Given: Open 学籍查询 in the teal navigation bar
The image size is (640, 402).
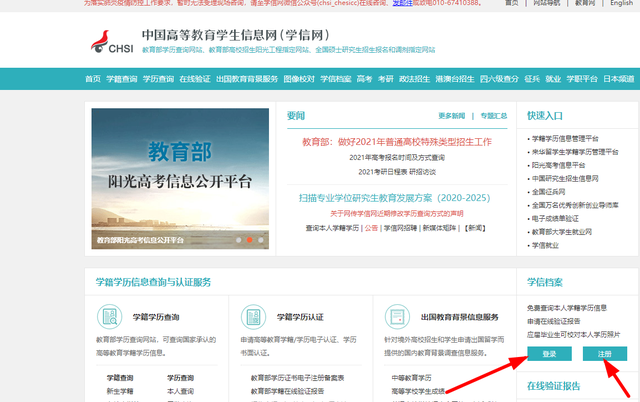Looking at the screenshot, I should (x=122, y=79).
